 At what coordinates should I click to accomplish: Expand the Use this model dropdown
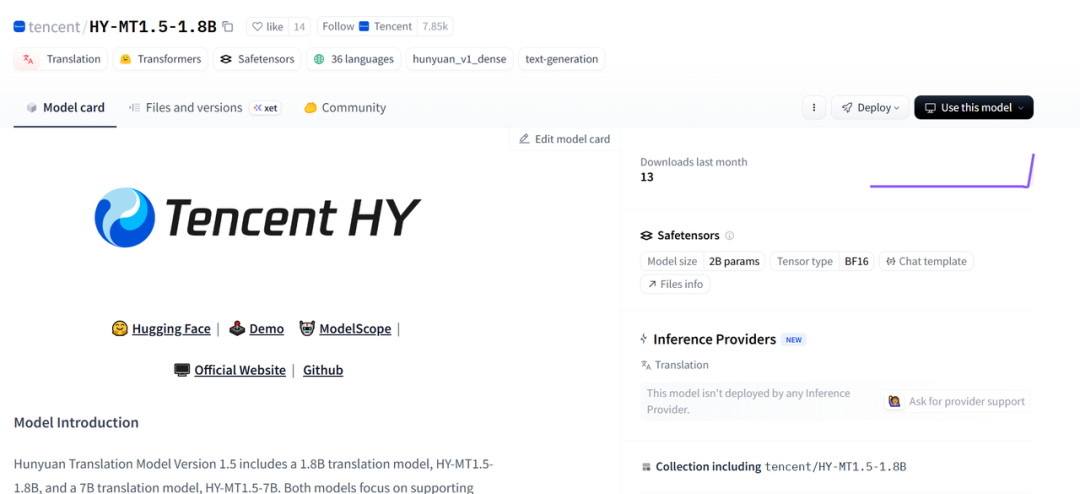(973, 107)
